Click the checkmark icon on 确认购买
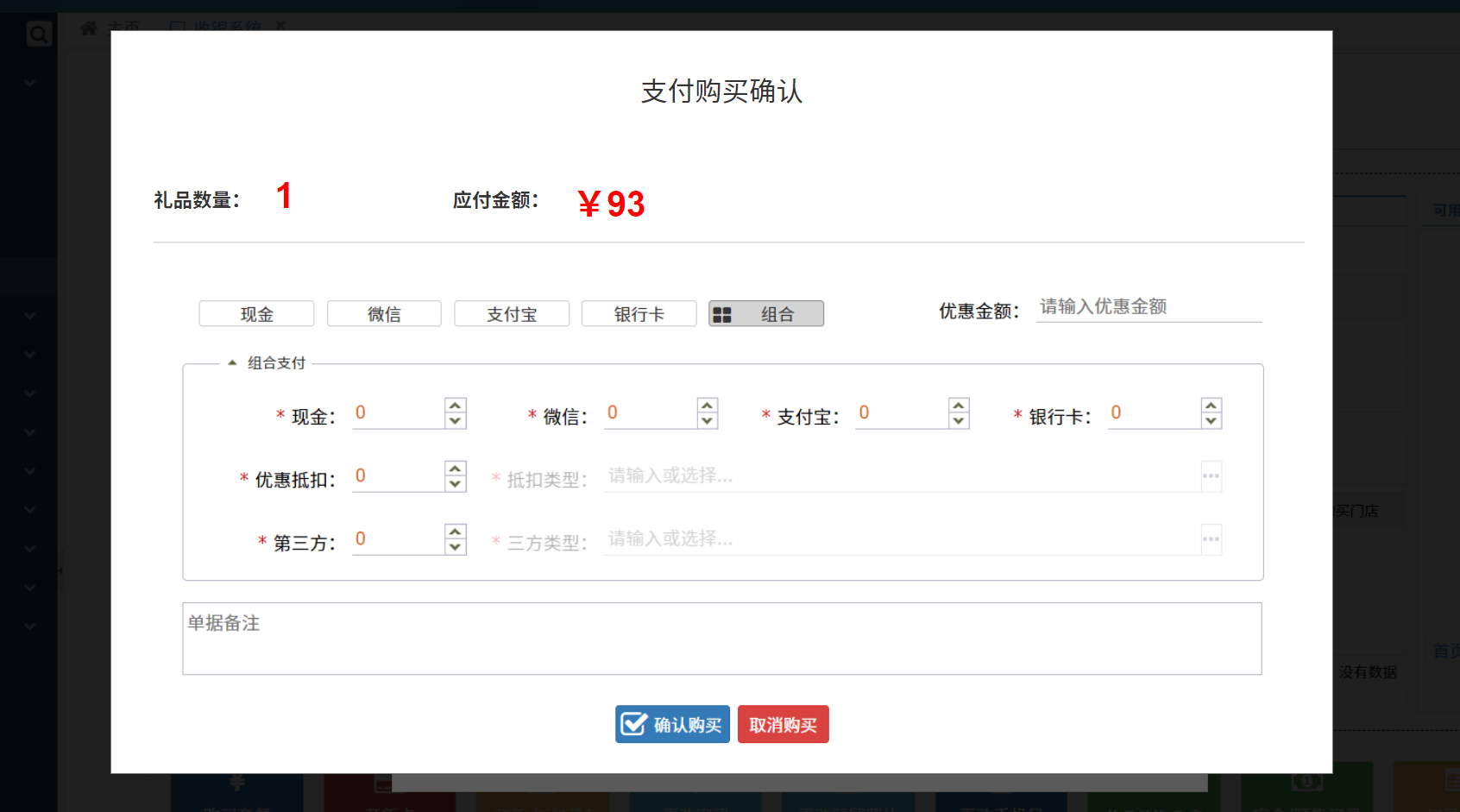Screen dimensions: 1460x812 click(x=633, y=724)
